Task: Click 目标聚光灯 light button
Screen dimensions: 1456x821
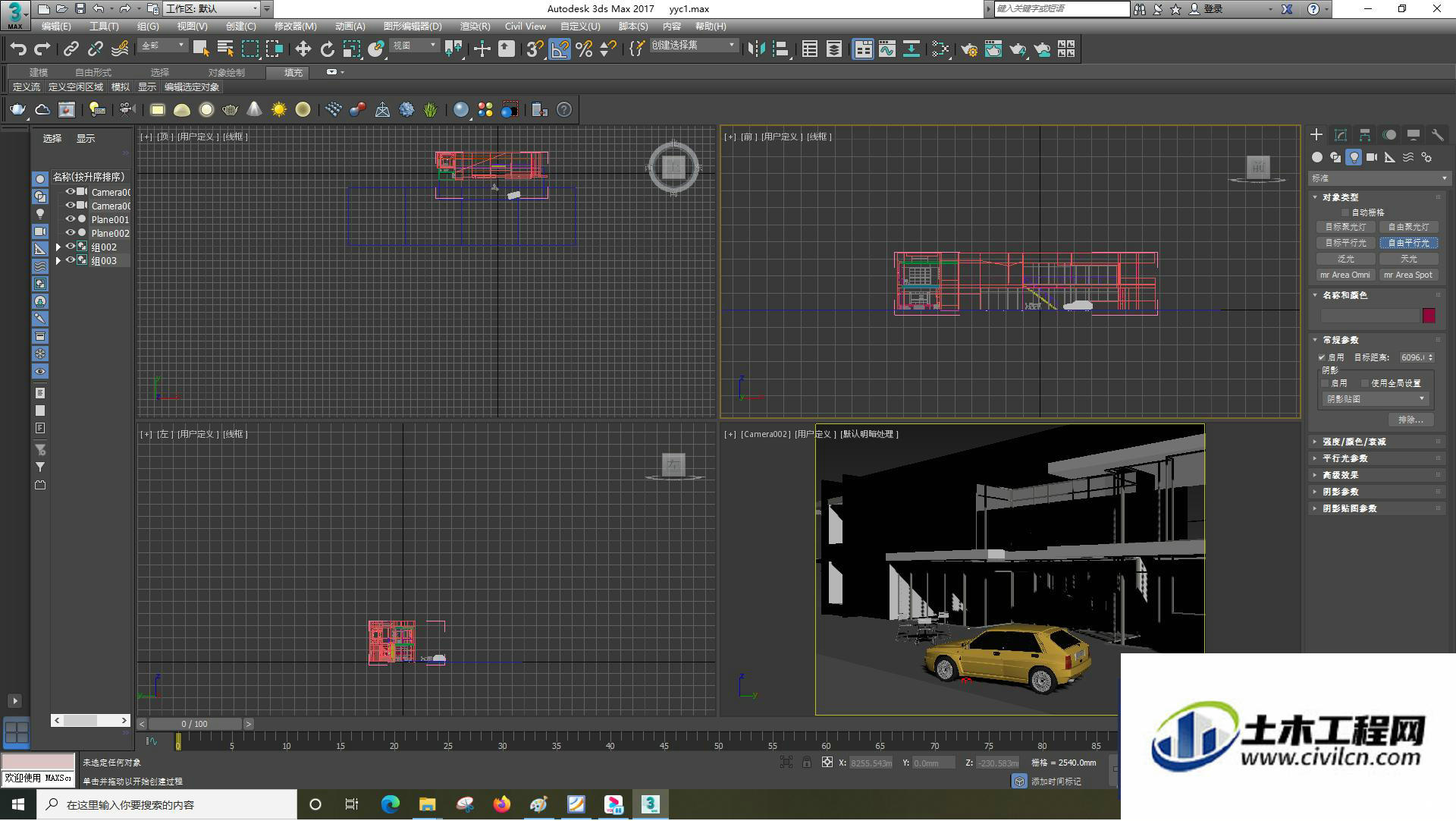Action: 1345,227
